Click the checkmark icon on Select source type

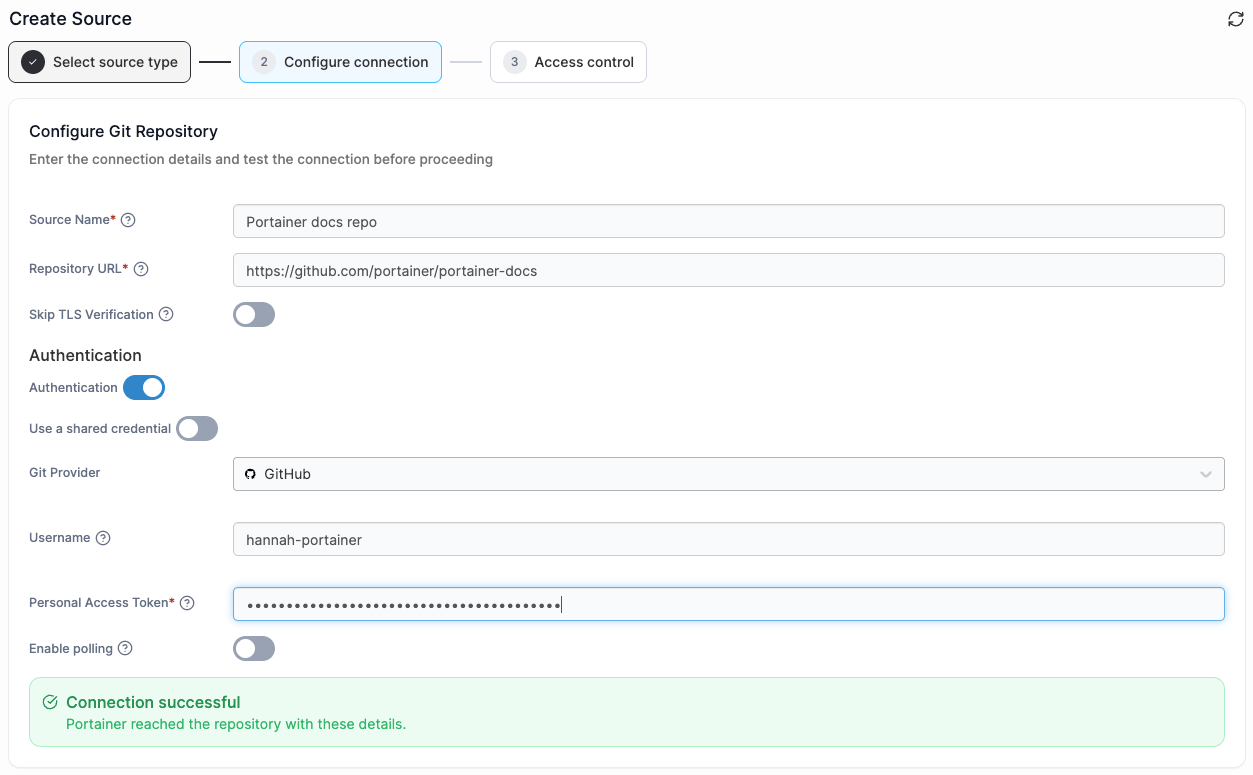click(33, 62)
